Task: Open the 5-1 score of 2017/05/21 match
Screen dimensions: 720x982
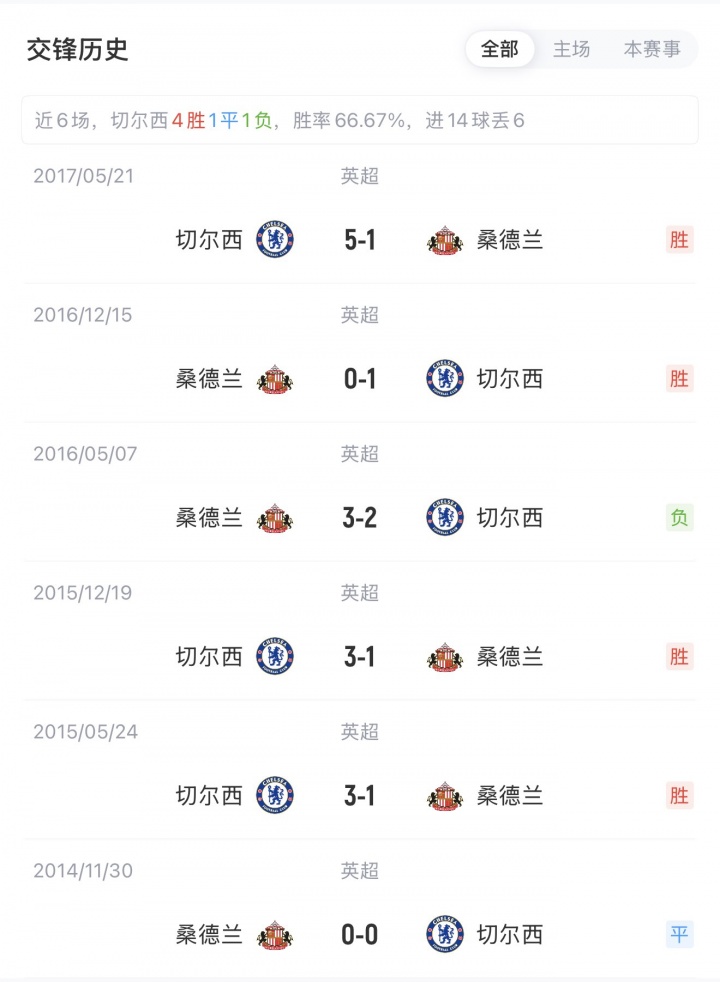Action: click(359, 240)
